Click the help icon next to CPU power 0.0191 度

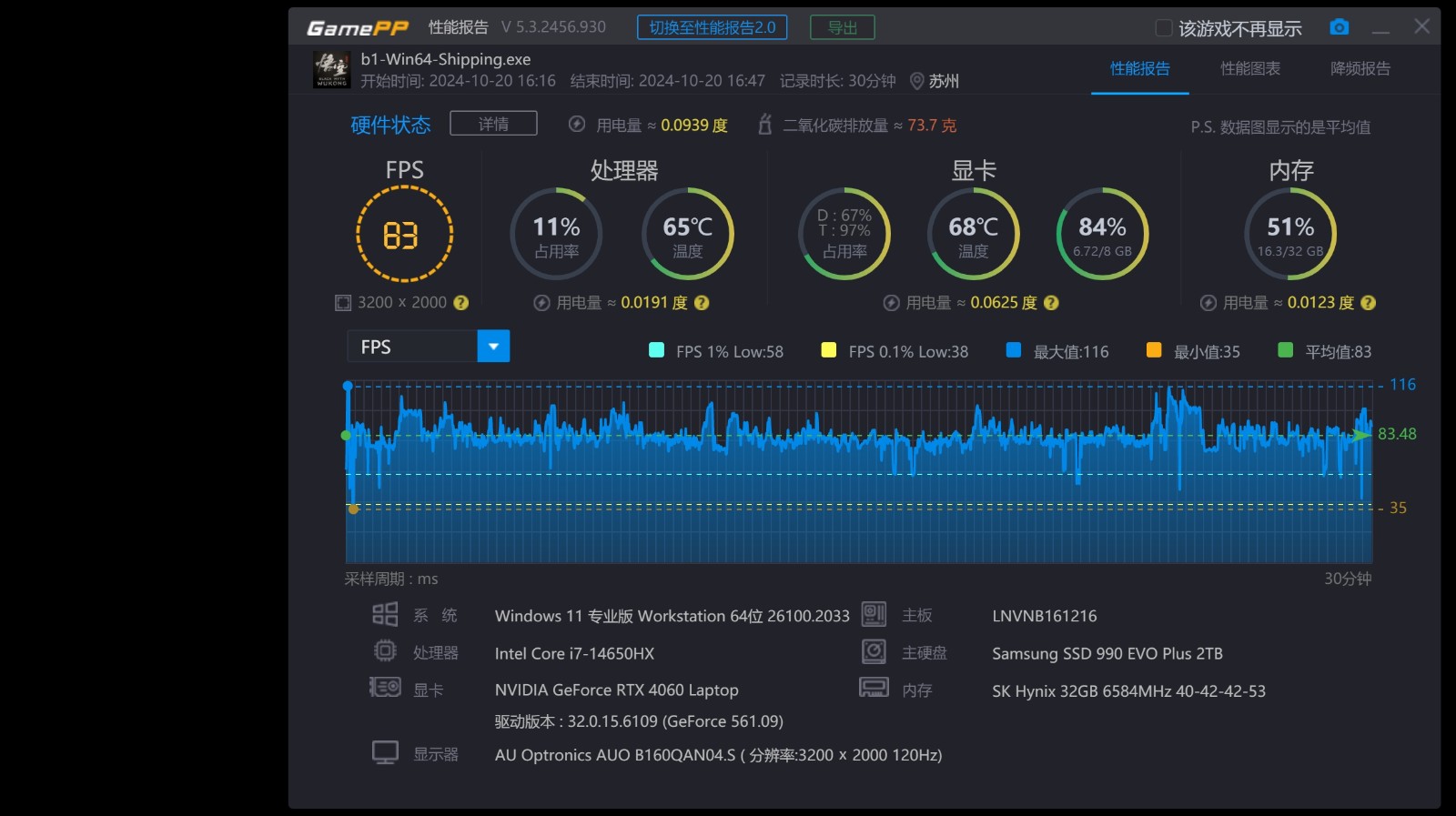tap(702, 303)
